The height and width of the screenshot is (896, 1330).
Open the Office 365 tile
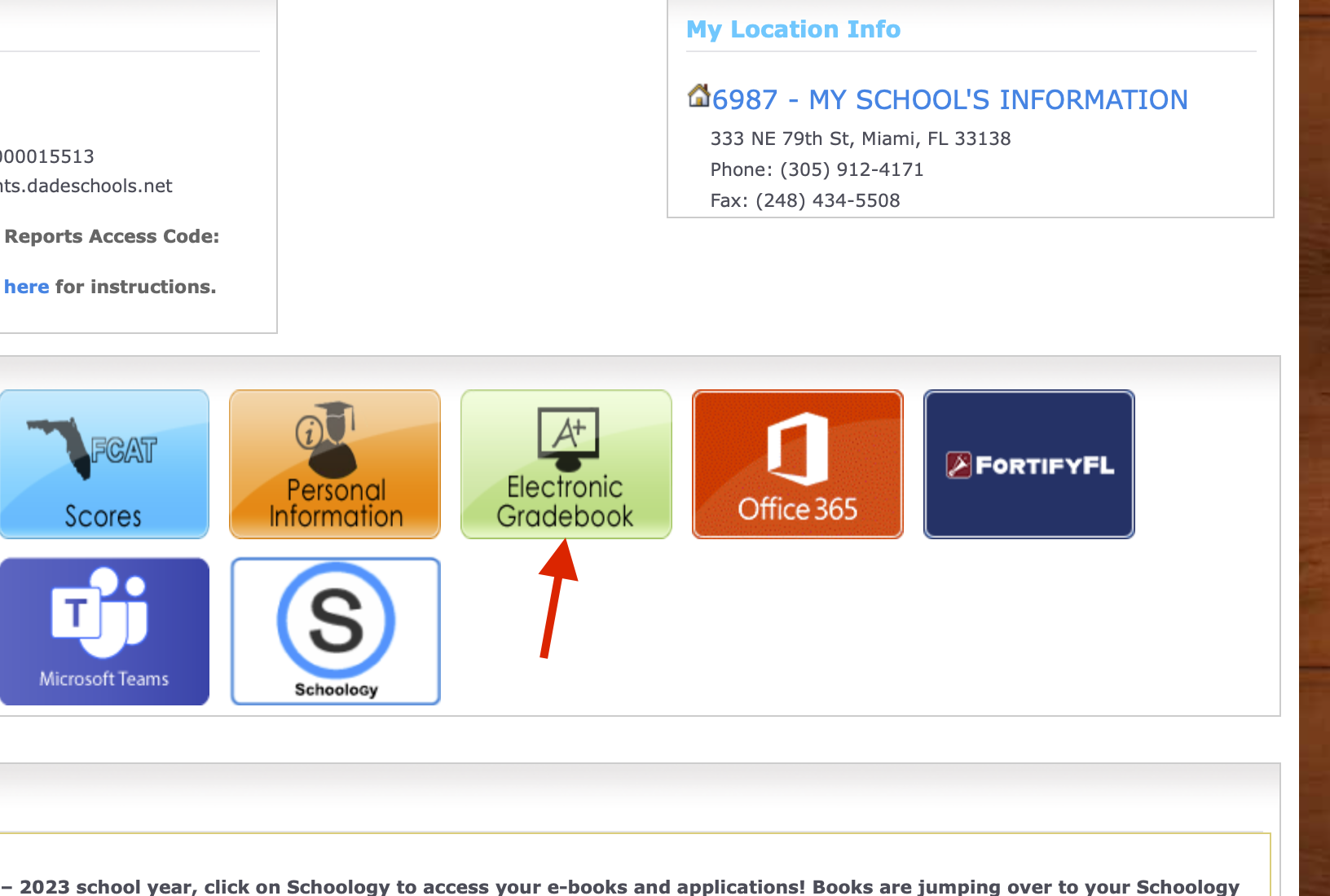click(798, 464)
